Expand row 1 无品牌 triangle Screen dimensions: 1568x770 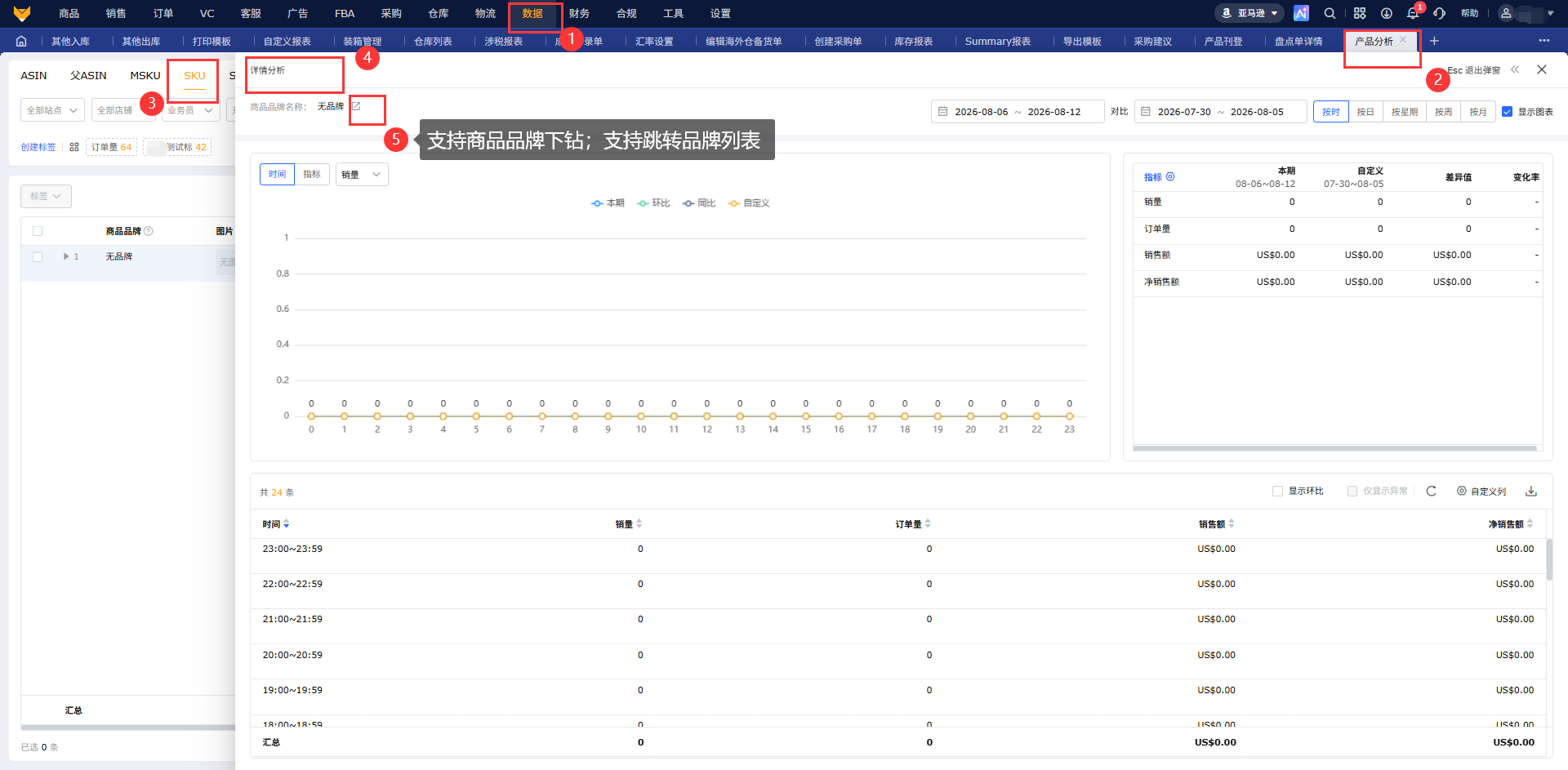(66, 256)
